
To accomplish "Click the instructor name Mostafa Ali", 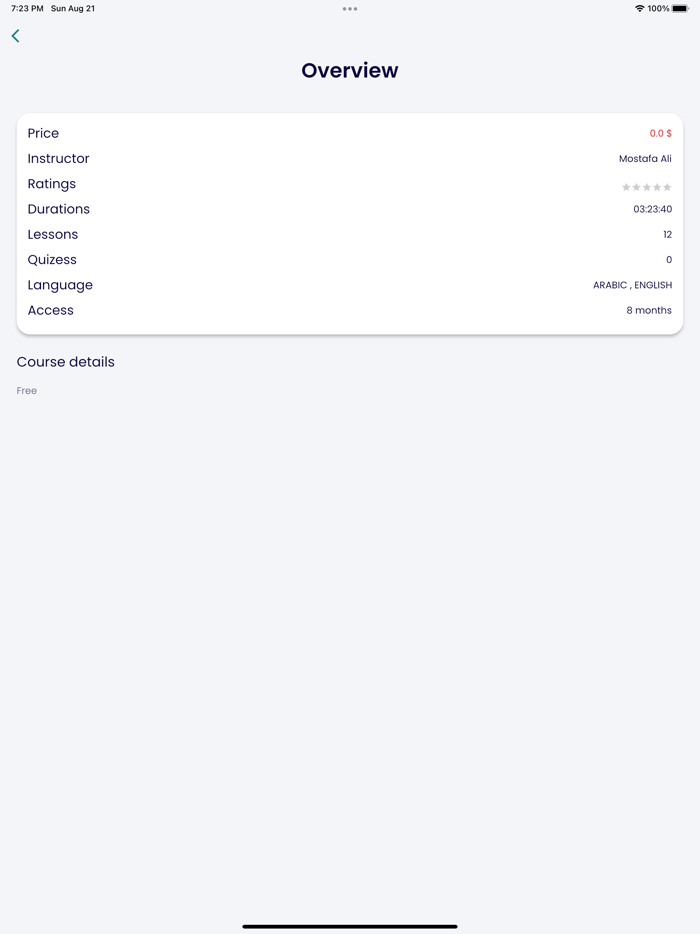I will [x=645, y=158].
